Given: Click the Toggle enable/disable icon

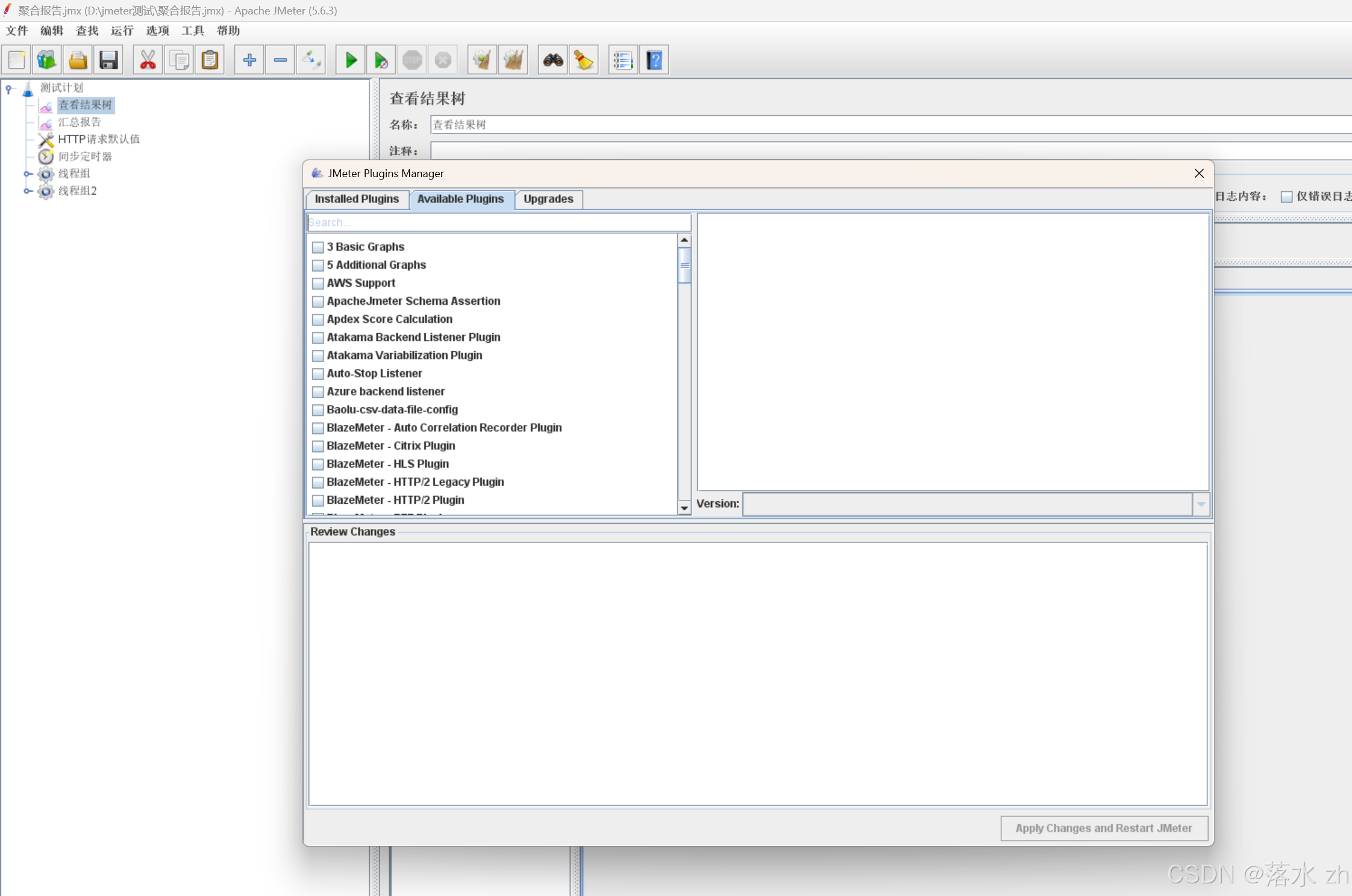Looking at the screenshot, I should tap(311, 60).
